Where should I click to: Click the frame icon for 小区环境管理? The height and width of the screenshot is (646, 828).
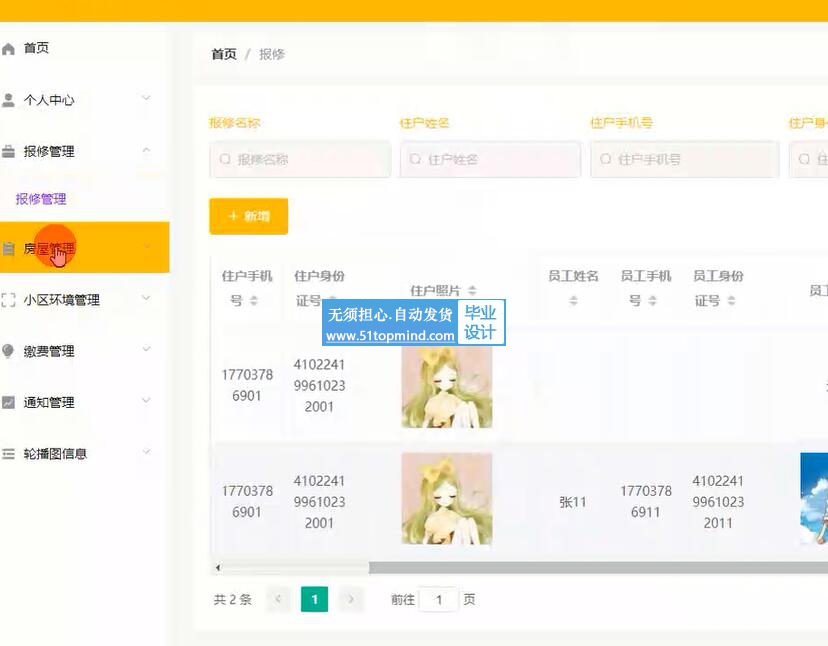[8, 300]
